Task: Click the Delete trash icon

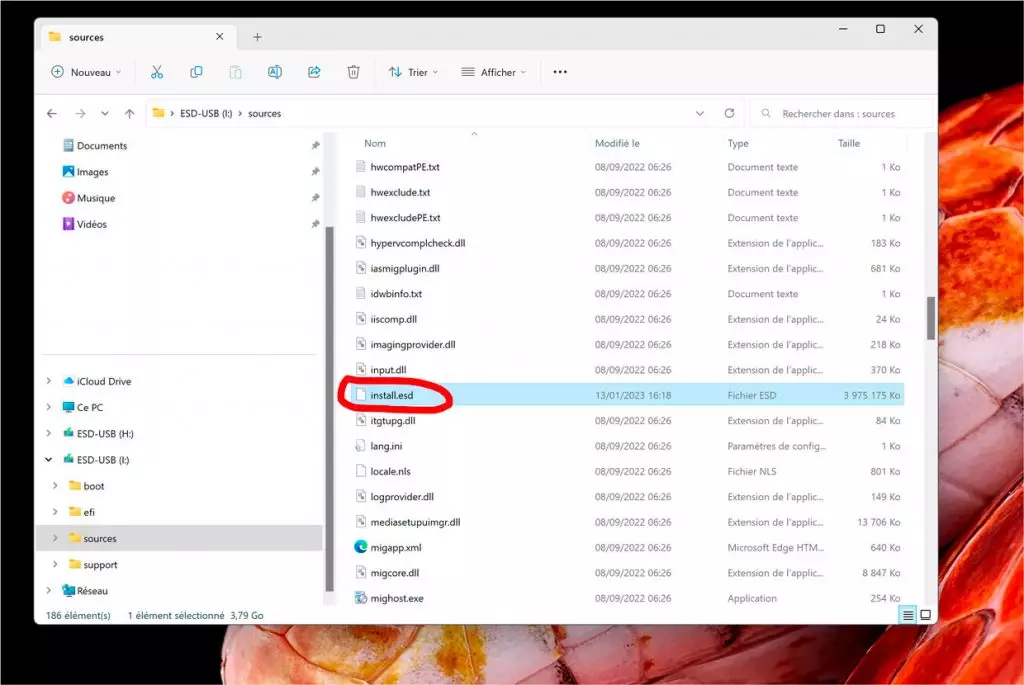Action: pyautogui.click(x=353, y=72)
